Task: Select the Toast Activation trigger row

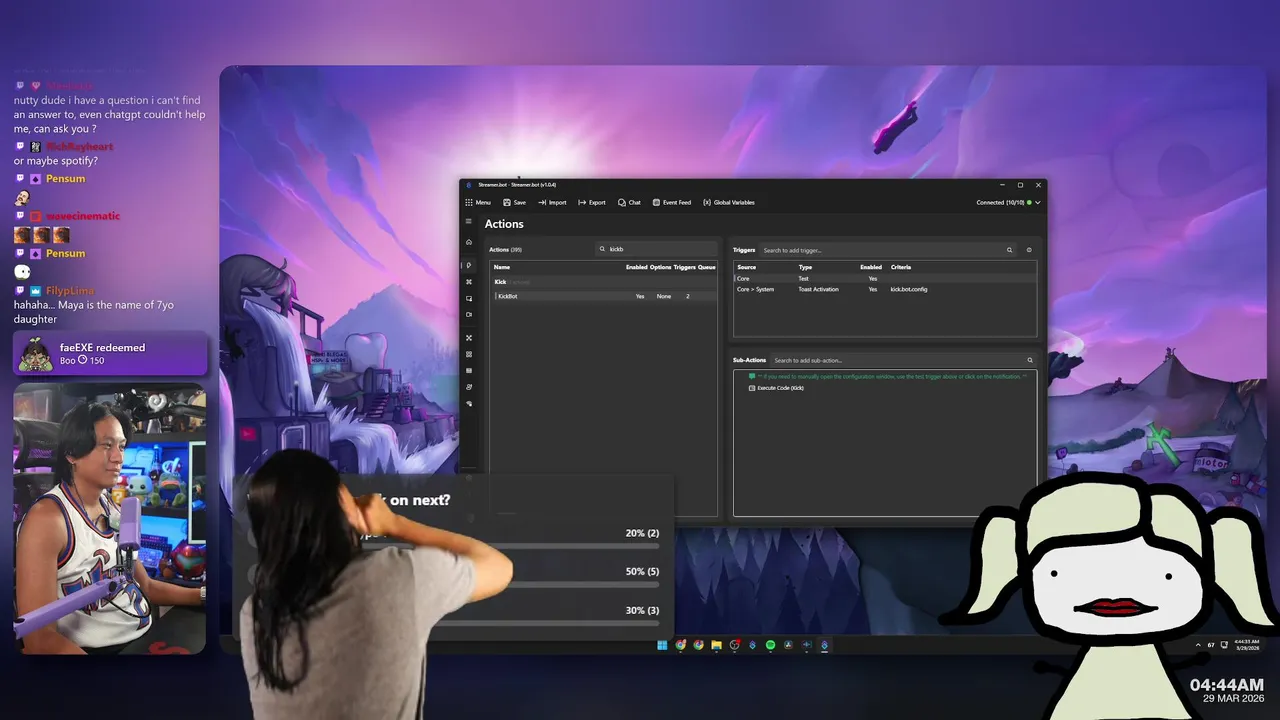Action: click(x=885, y=289)
